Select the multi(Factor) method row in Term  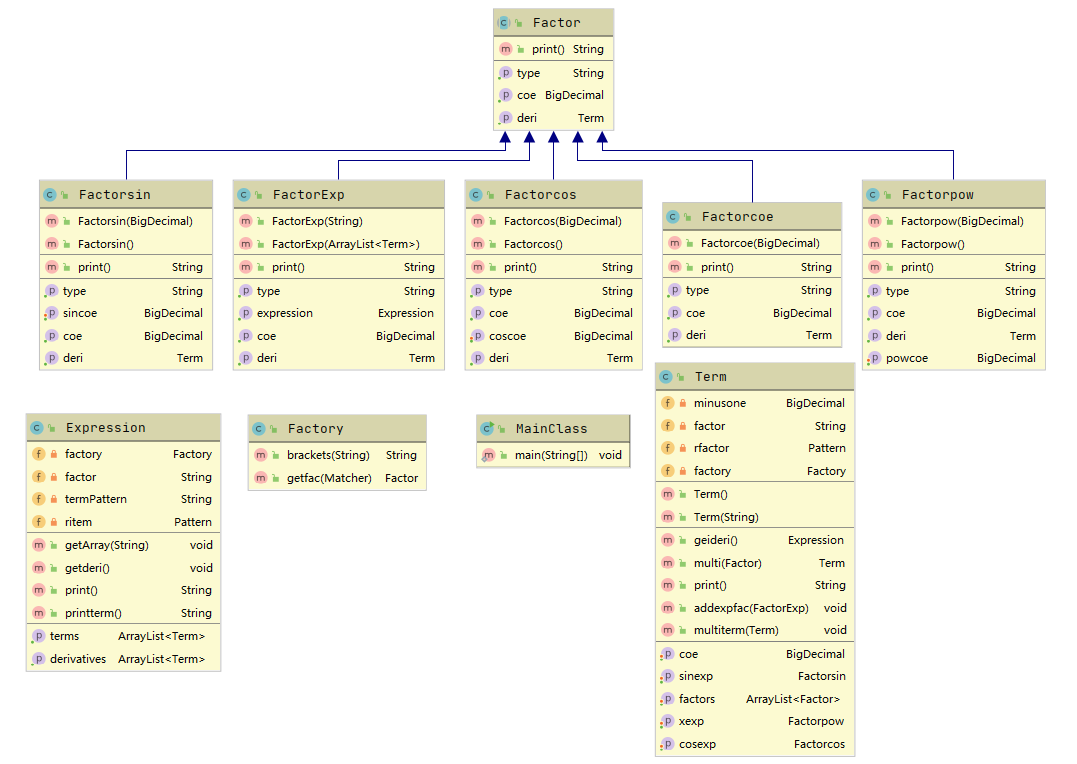tap(755, 563)
